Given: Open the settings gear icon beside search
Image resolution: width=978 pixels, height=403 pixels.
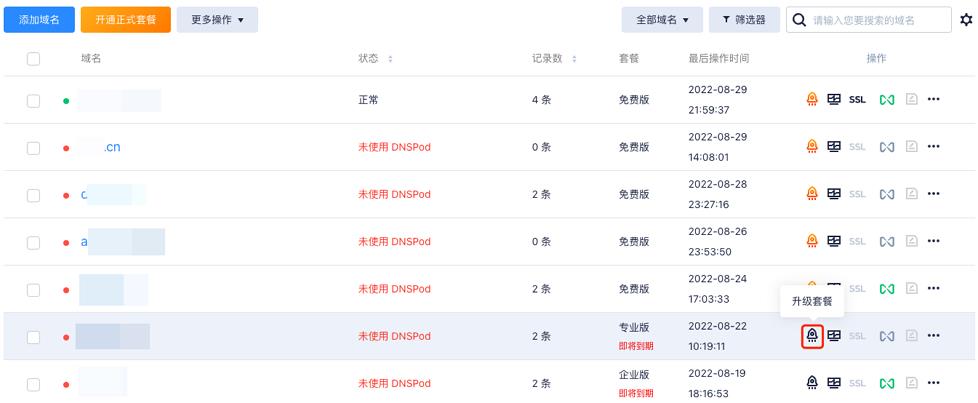Looking at the screenshot, I should tap(966, 20).
